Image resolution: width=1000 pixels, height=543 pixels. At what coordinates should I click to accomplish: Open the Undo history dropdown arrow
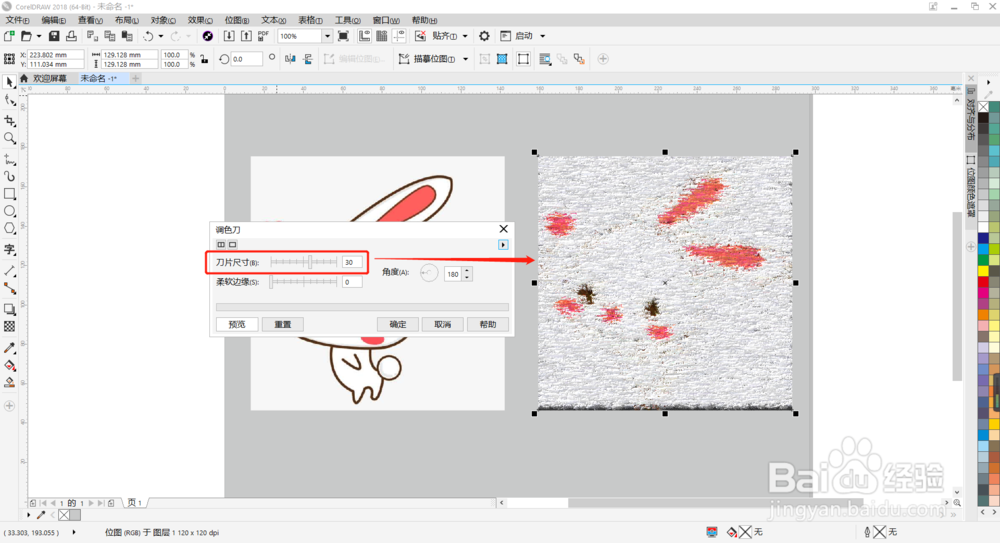pos(161,36)
